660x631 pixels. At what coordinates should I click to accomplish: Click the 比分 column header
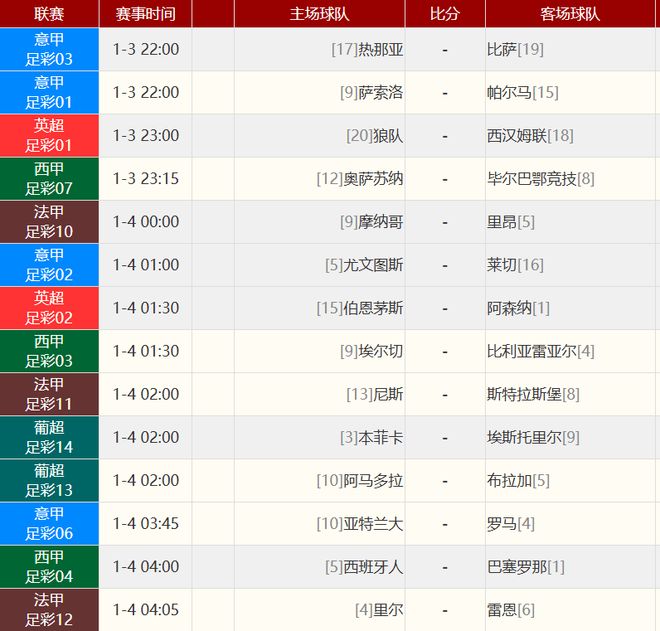445,14
